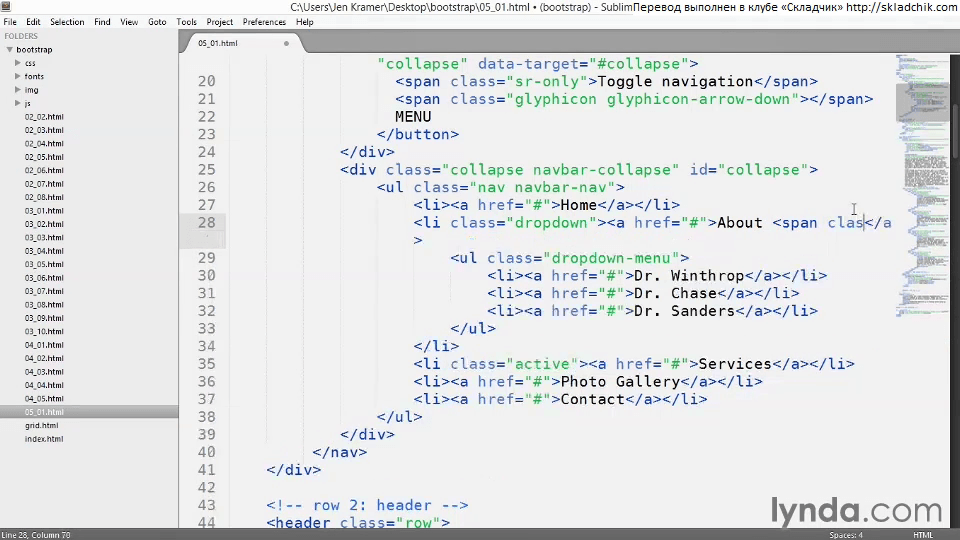Open 03_09.html in sidebar

44,318
